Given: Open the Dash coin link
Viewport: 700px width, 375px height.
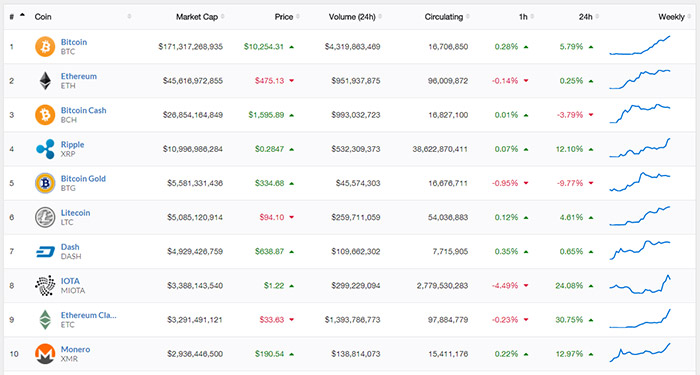Looking at the screenshot, I should (x=70, y=247).
